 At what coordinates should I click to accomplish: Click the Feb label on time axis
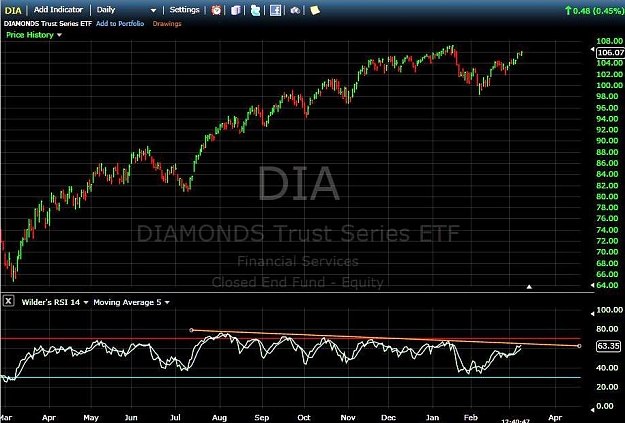click(x=471, y=418)
